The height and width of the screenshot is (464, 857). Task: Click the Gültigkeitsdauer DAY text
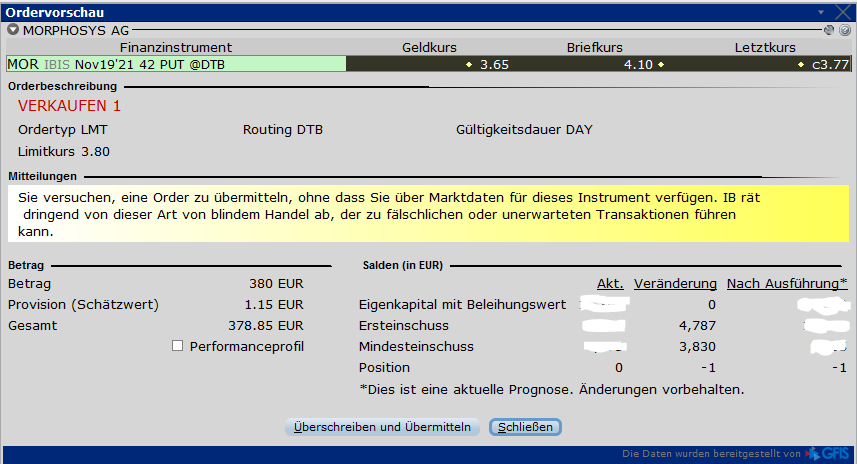pyautogui.click(x=524, y=130)
